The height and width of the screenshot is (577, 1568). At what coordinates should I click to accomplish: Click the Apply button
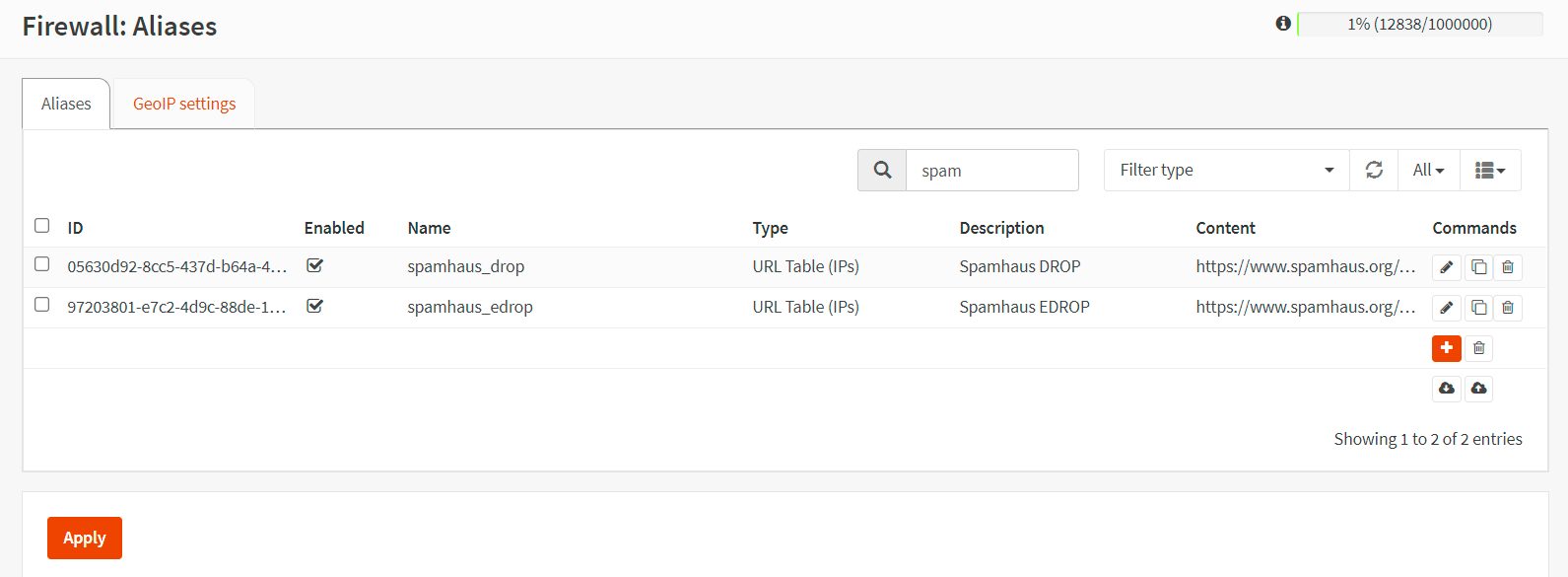click(85, 538)
